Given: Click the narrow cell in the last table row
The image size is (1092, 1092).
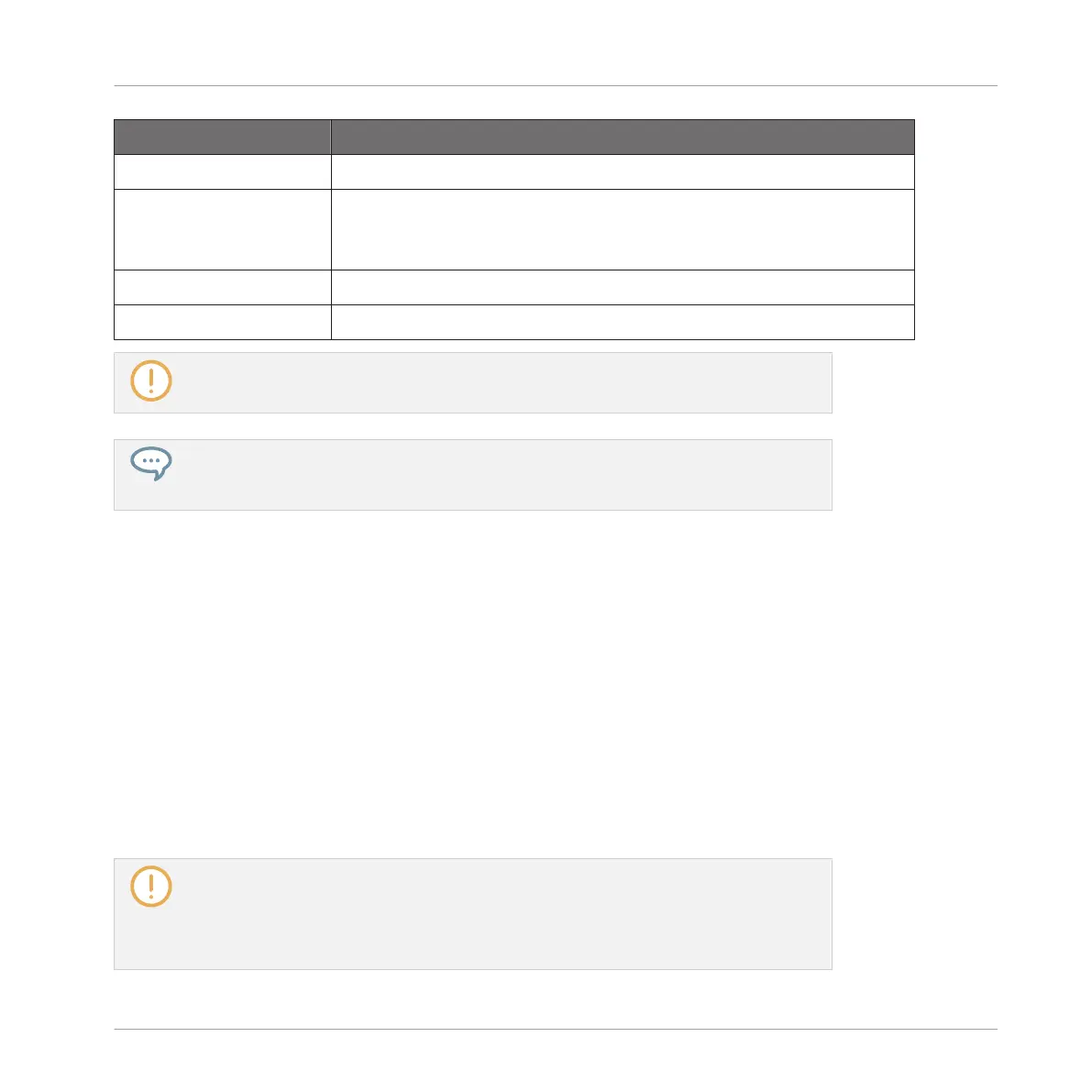Looking at the screenshot, I should (x=222, y=323).
